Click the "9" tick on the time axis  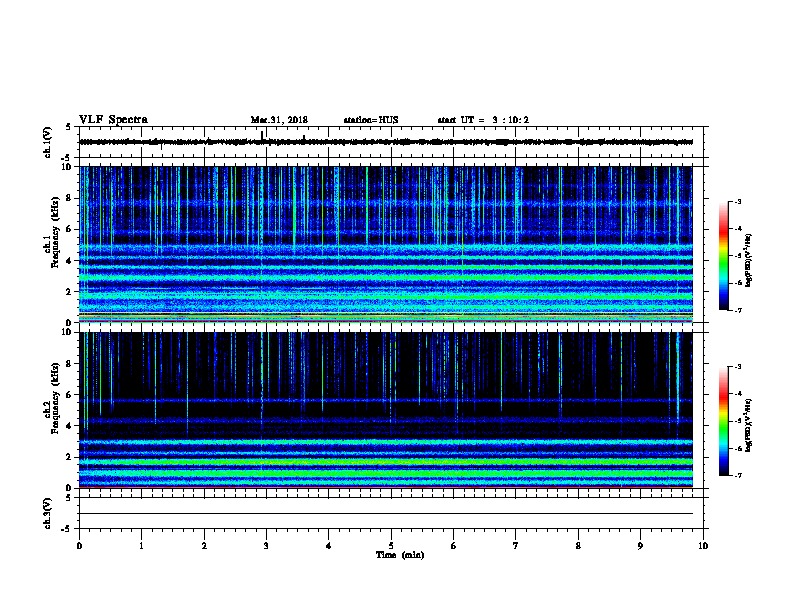tap(640, 546)
